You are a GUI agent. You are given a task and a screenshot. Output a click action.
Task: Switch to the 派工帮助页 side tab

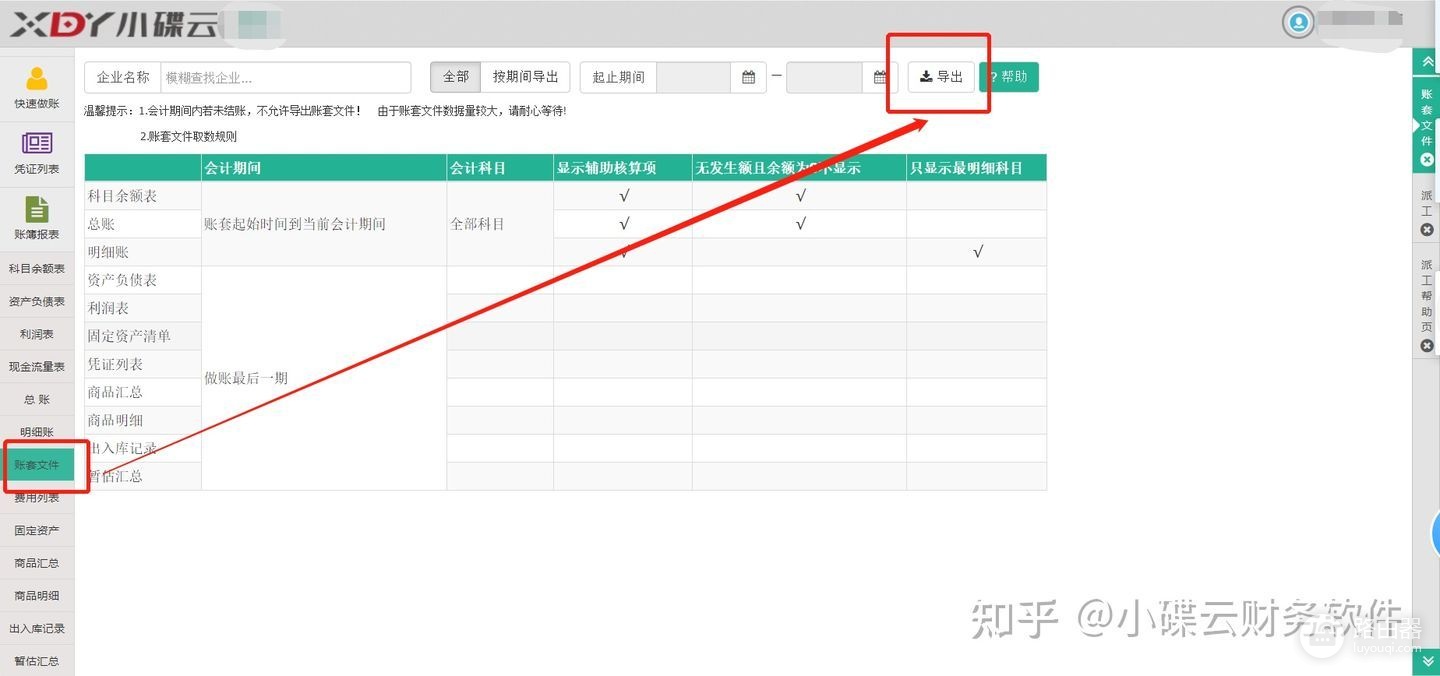pos(1427,297)
